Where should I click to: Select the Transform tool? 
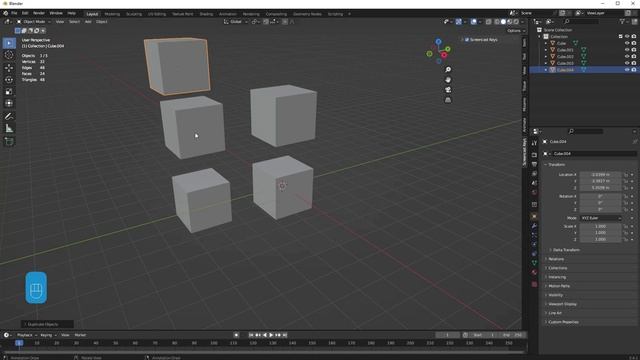(9, 104)
